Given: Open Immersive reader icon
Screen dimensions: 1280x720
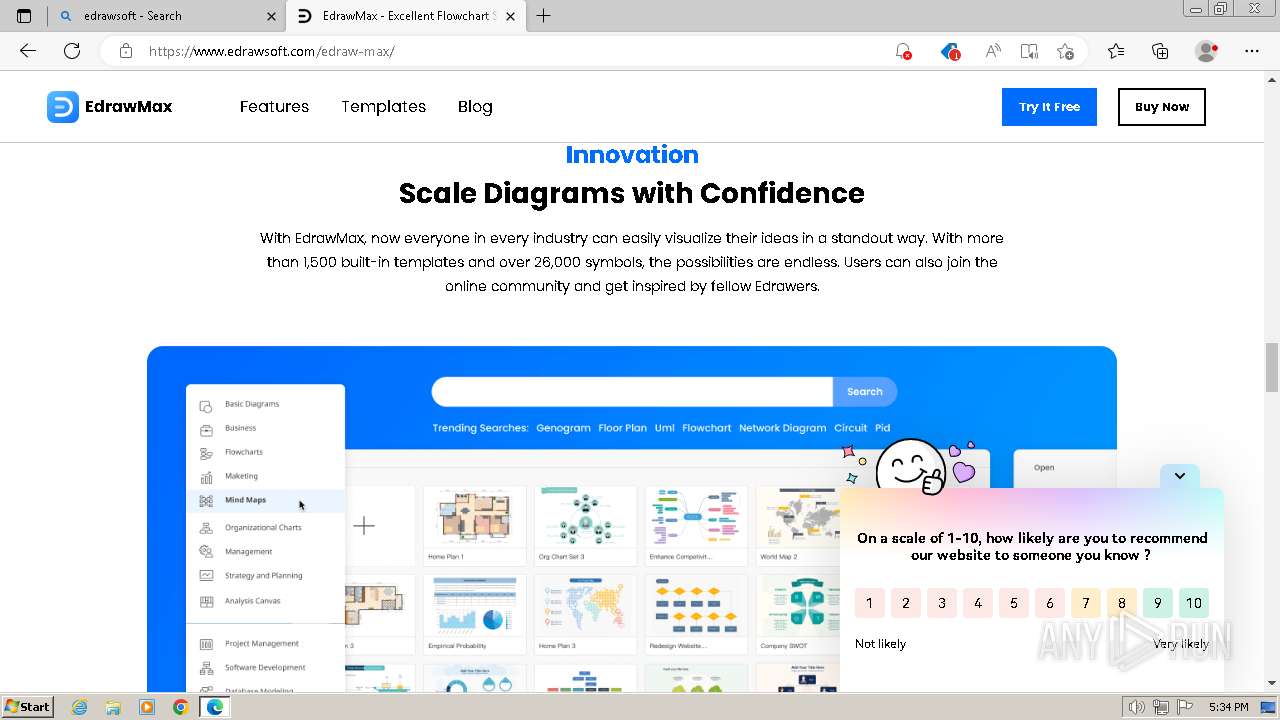Looking at the screenshot, I should point(1029,51).
